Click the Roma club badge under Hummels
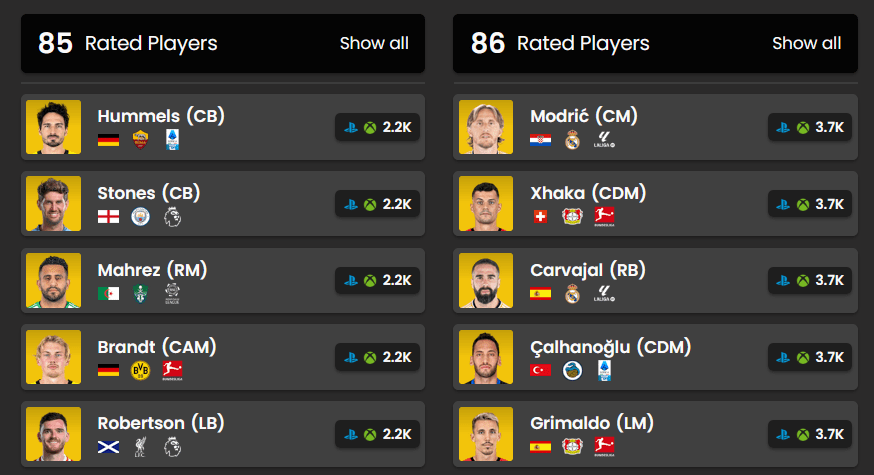This screenshot has width=874, height=475. click(x=140, y=139)
